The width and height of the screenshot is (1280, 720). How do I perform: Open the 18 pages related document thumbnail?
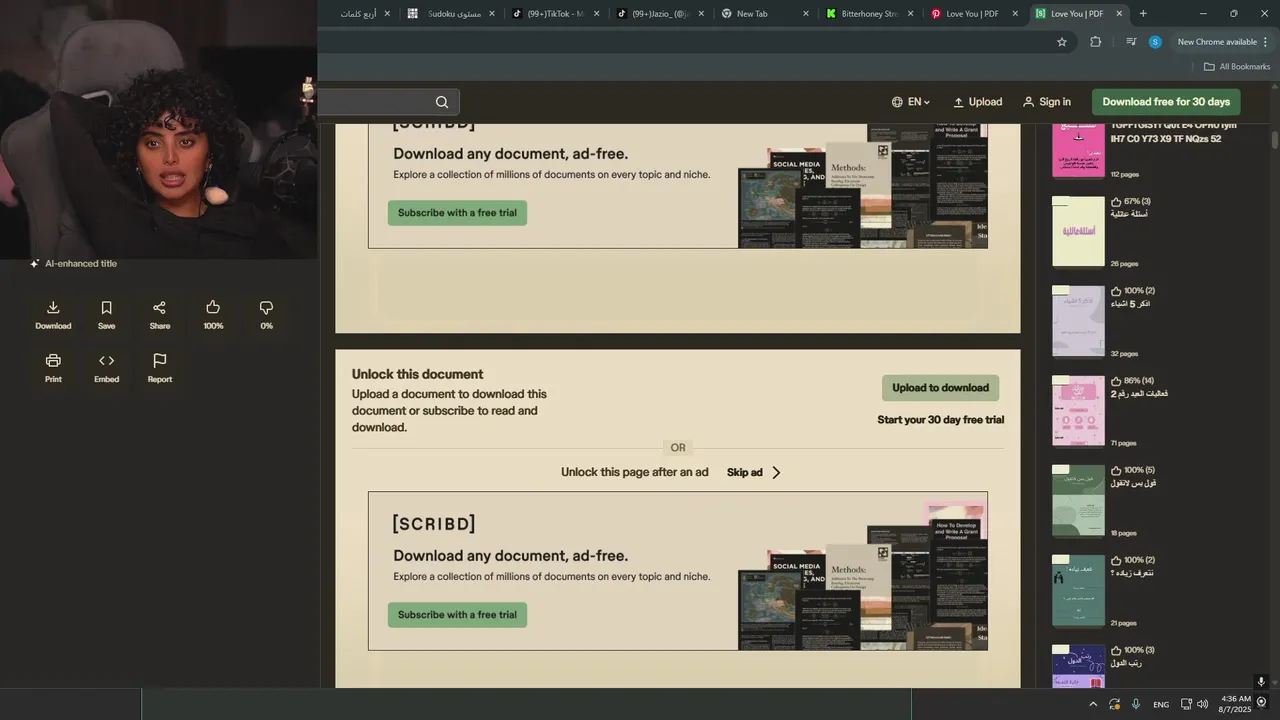1078,501
